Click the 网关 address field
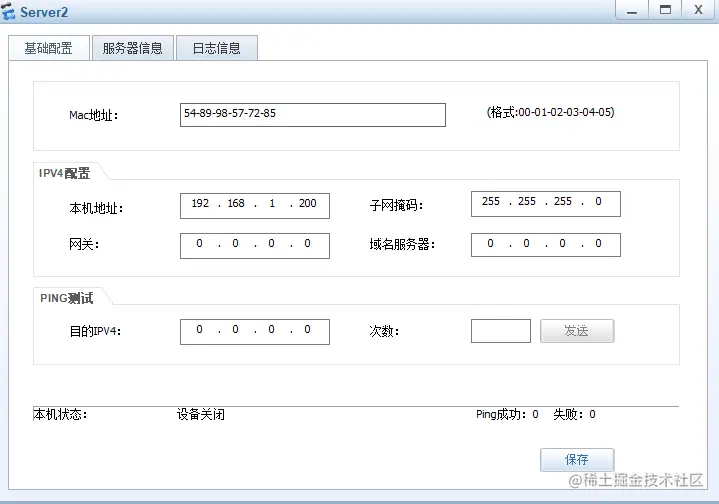Screen dimensions: 719x504 [x=255, y=246]
